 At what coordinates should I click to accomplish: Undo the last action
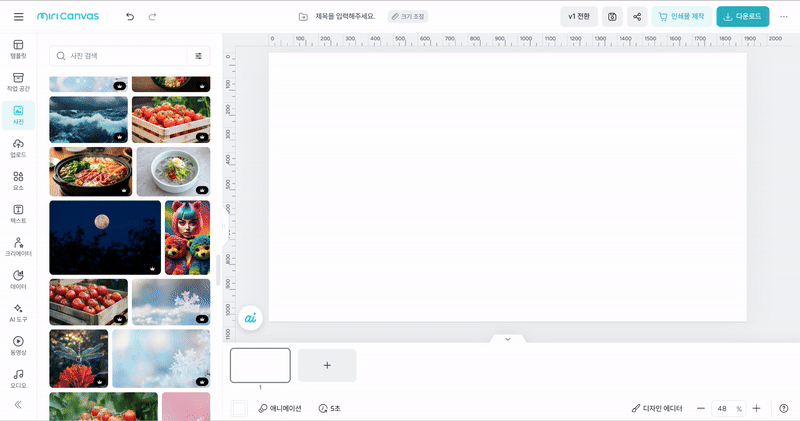coord(130,17)
